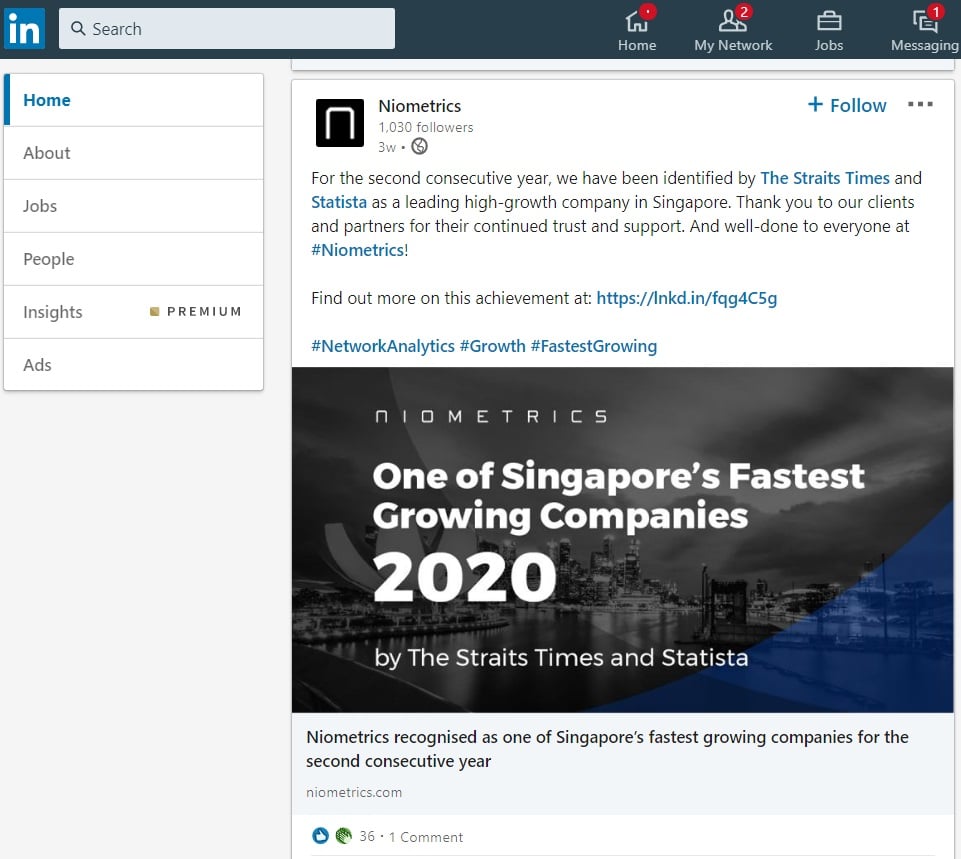Screen dimensions: 961x859
Task: Click the LinkedIn logo icon
Action: pos(25,28)
